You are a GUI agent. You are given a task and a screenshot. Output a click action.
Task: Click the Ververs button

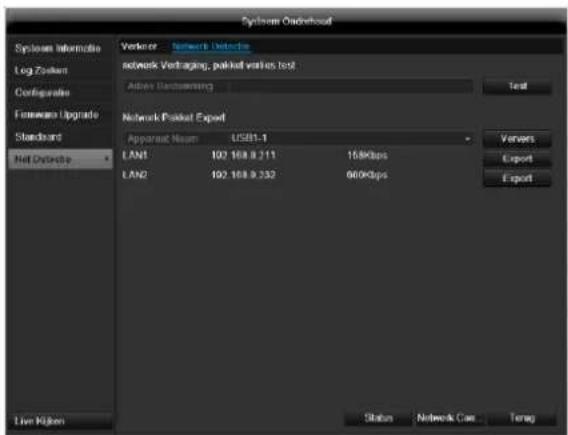(x=517, y=139)
